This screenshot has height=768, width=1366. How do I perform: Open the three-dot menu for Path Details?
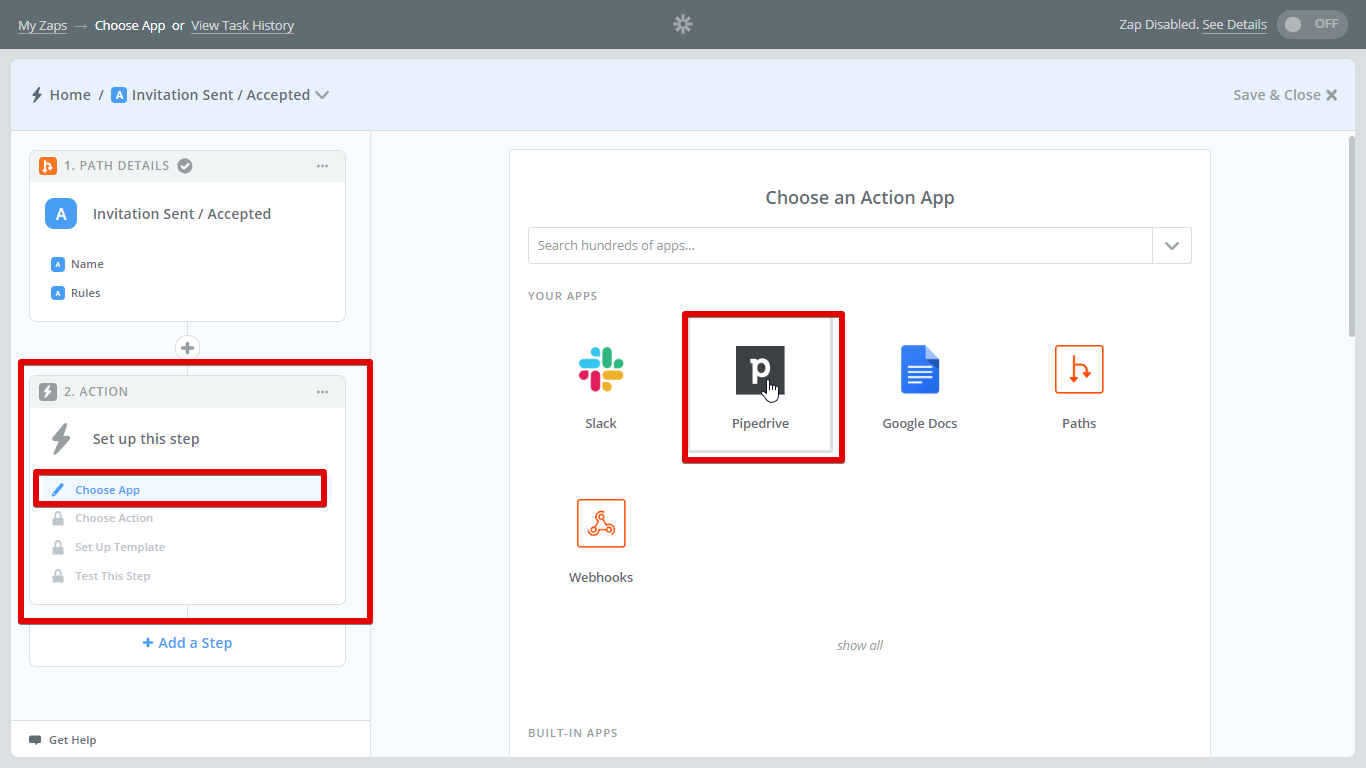pyautogui.click(x=322, y=166)
